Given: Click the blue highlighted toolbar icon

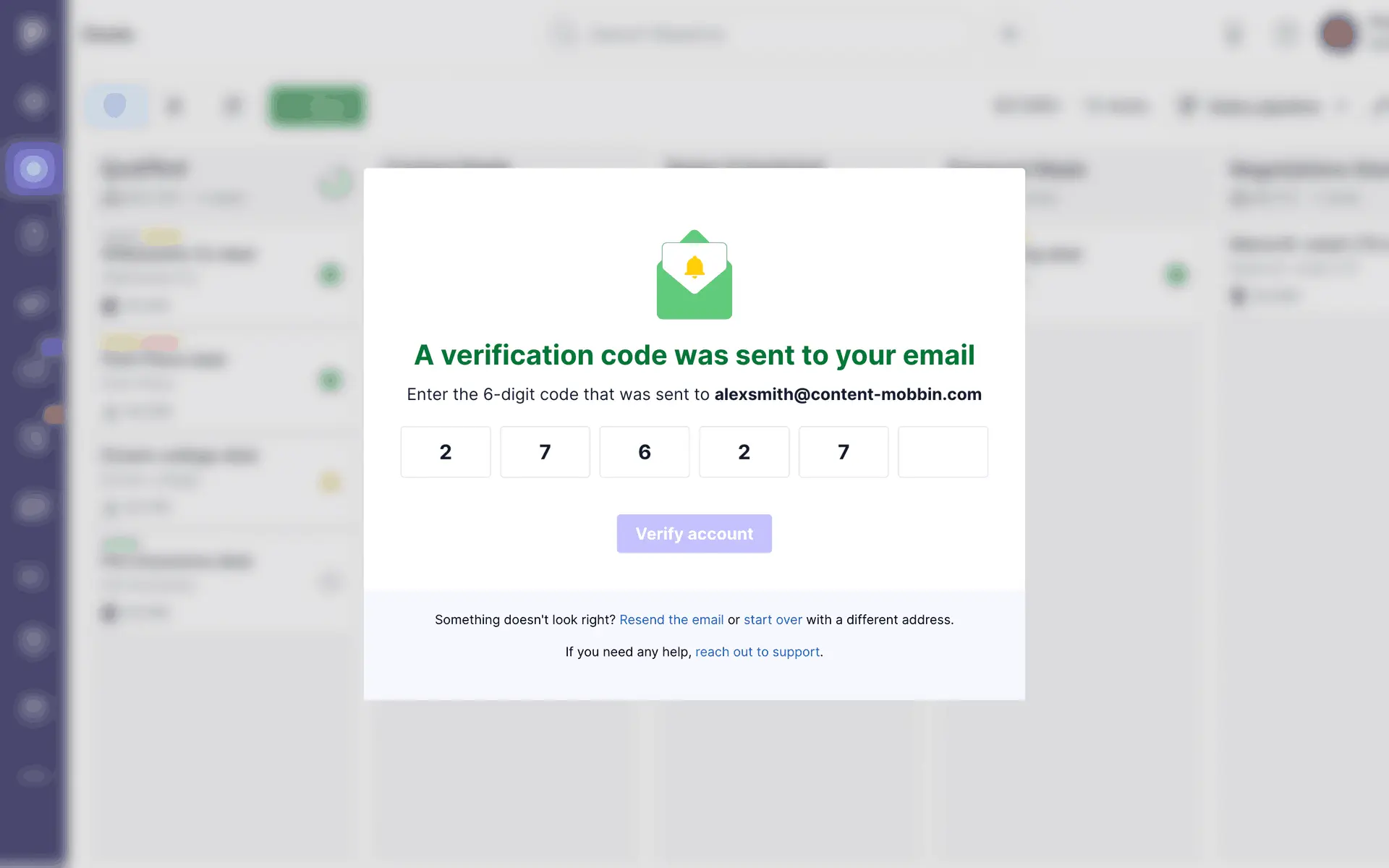Looking at the screenshot, I should pyautogui.click(x=116, y=106).
